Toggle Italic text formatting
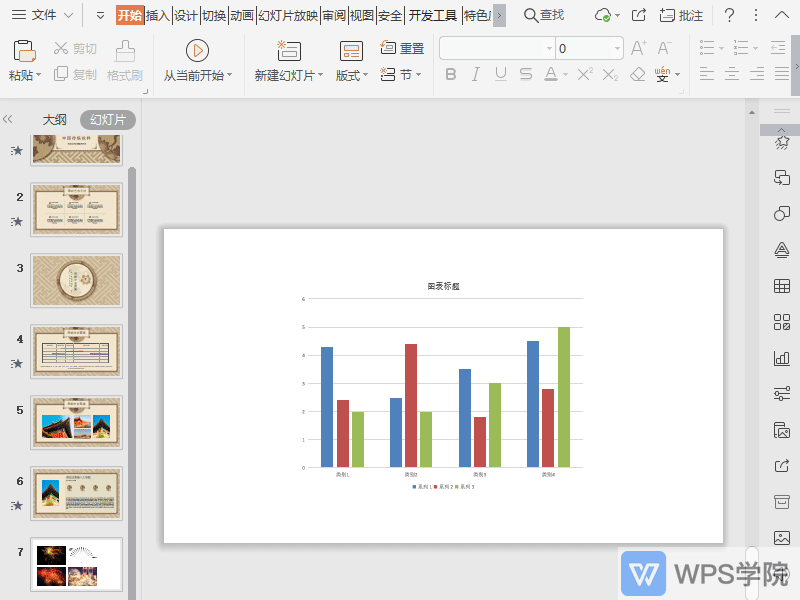Viewport: 800px width, 600px height. click(476, 74)
